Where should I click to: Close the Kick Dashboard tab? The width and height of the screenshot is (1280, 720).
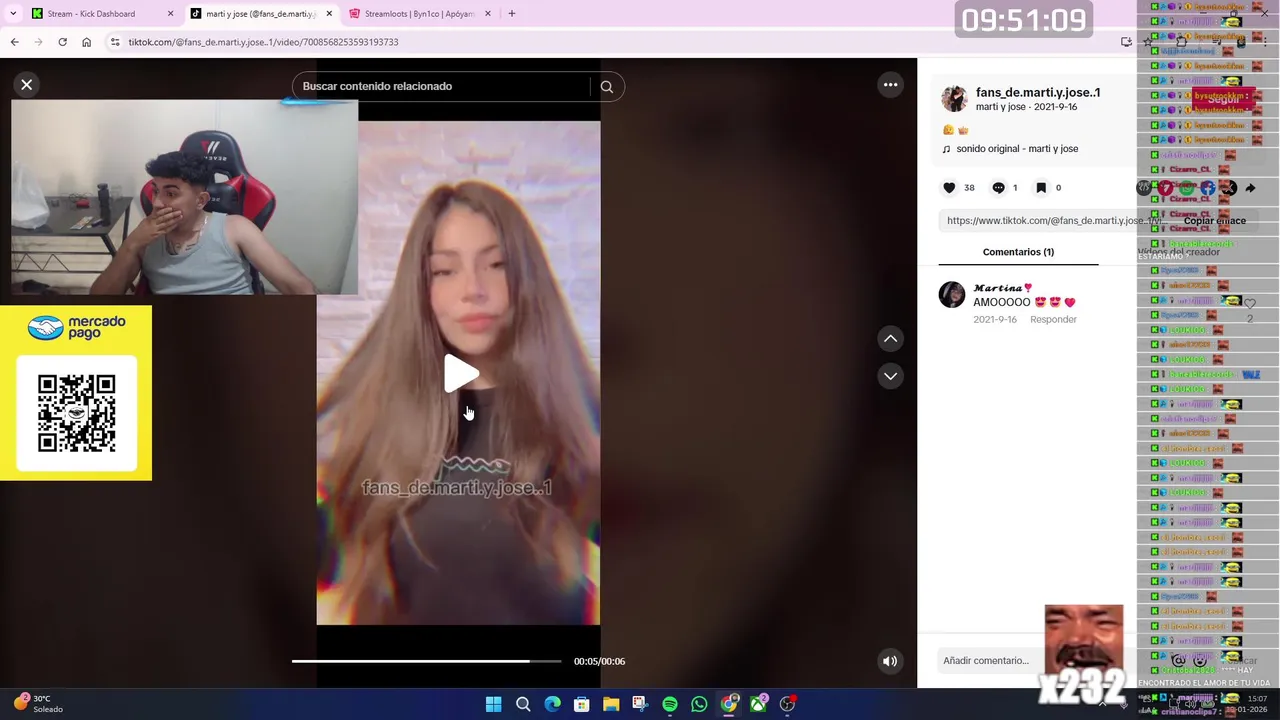[x=170, y=14]
